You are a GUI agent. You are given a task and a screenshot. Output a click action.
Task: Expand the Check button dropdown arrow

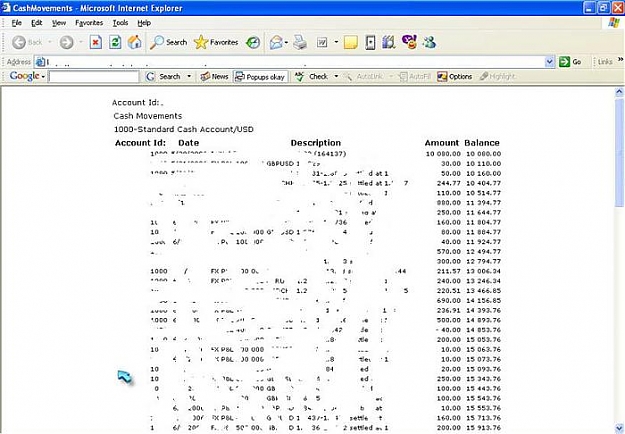pyautogui.click(x=336, y=77)
